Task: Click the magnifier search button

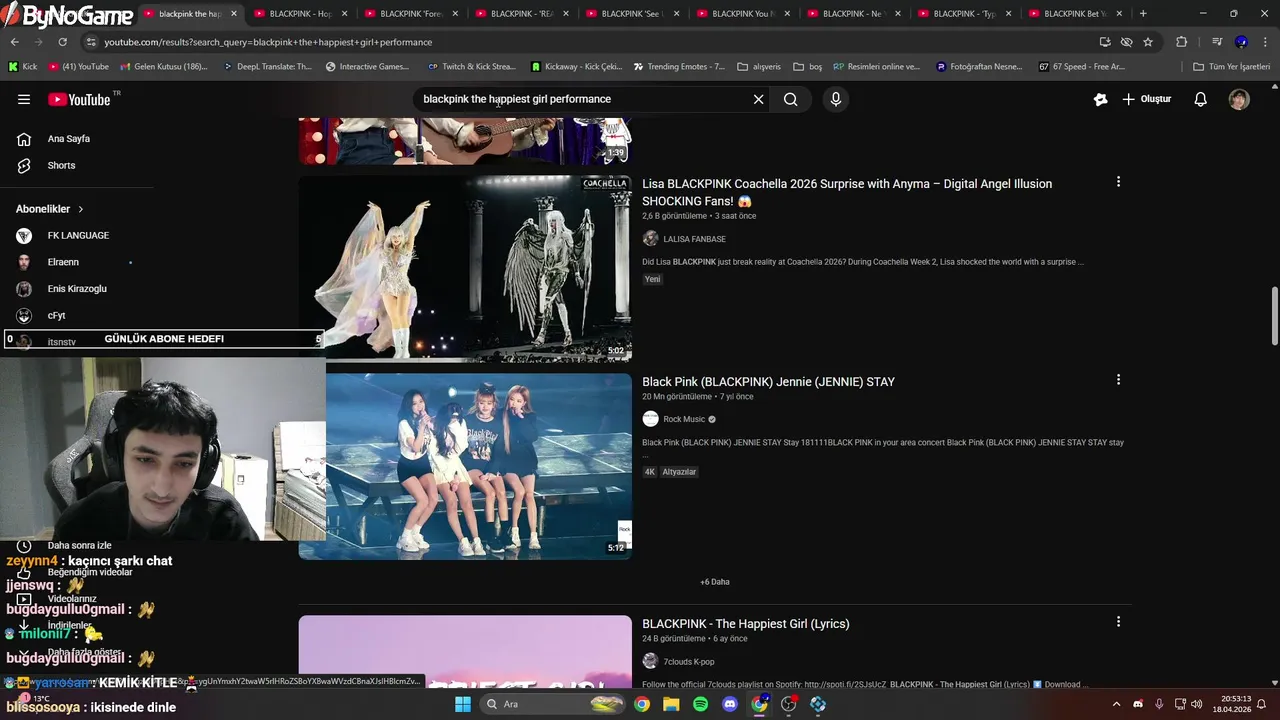Action: [x=791, y=99]
